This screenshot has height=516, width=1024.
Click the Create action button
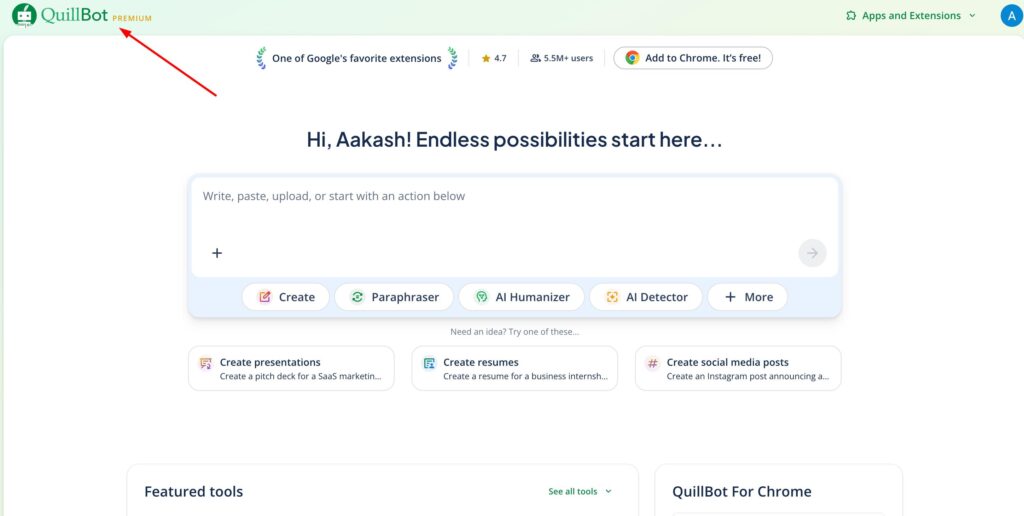286,297
